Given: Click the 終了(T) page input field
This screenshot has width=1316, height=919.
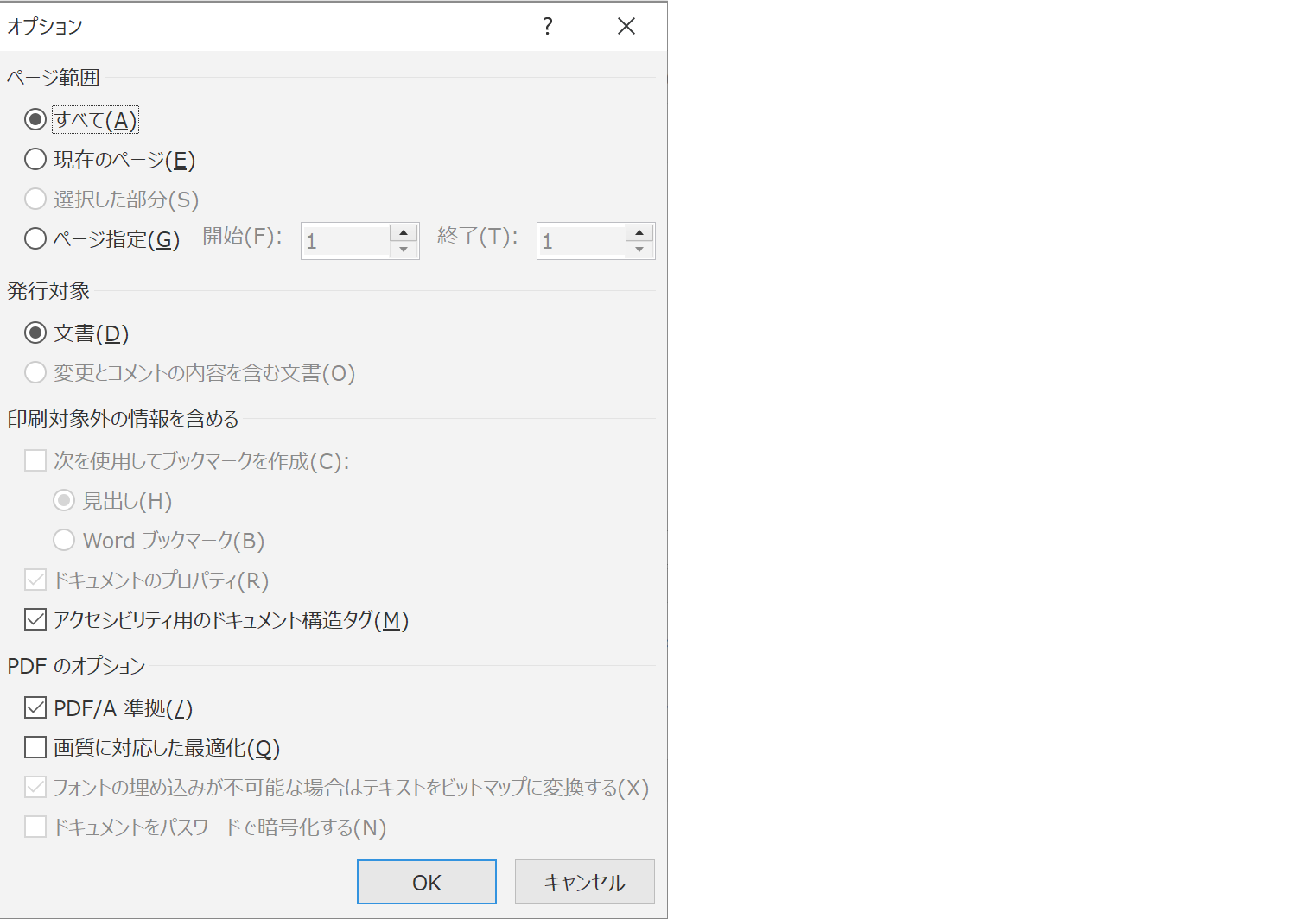Looking at the screenshot, I should pos(582,241).
